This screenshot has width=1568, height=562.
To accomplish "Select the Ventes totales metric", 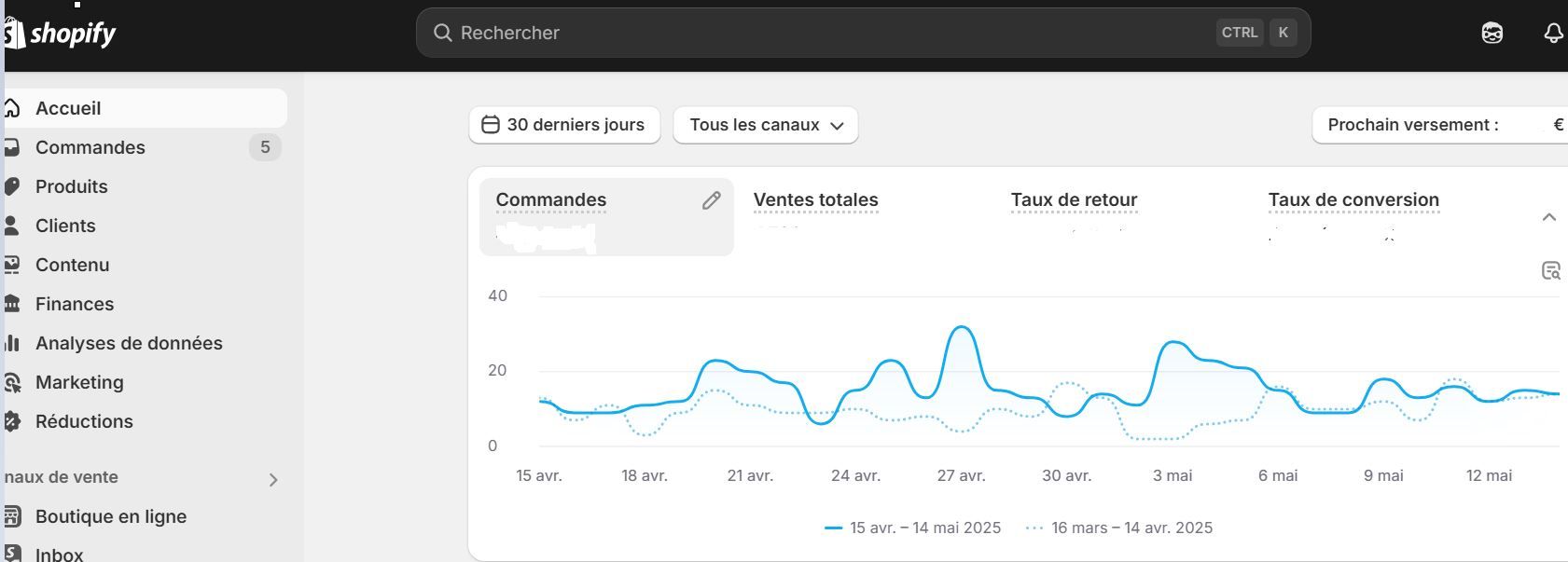I will [815, 200].
